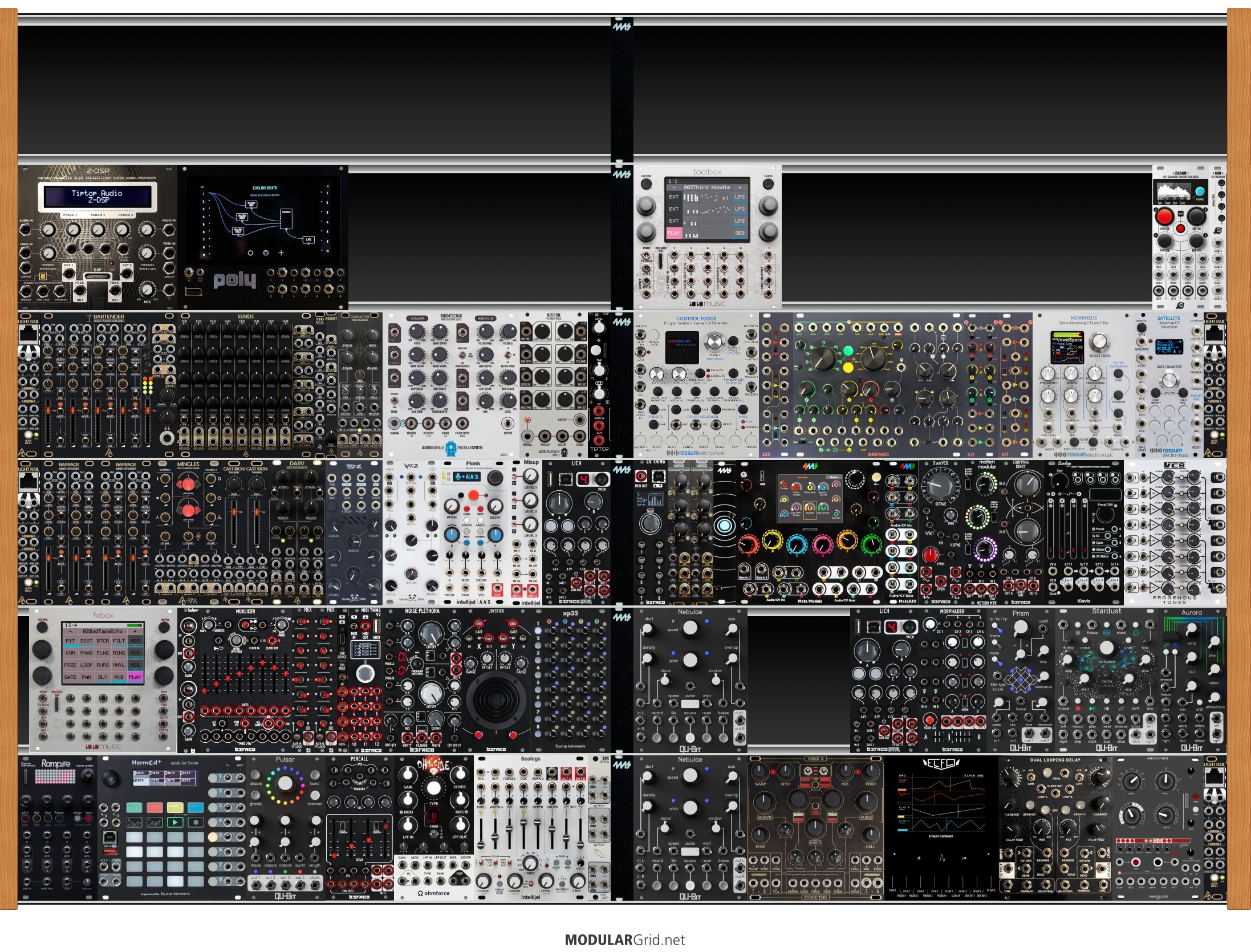Click the A-B crossfader on Morphader

952,737
